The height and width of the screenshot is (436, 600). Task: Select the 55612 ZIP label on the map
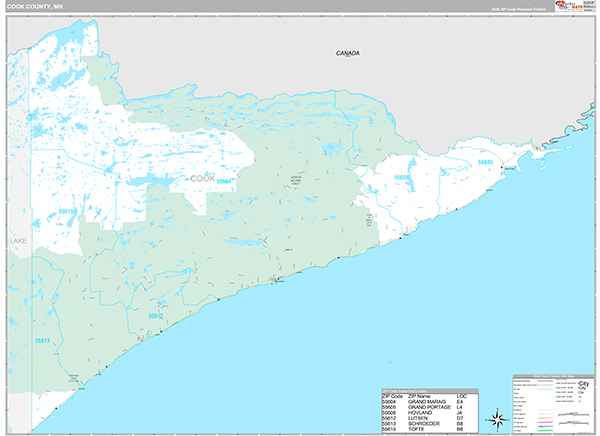click(156, 315)
